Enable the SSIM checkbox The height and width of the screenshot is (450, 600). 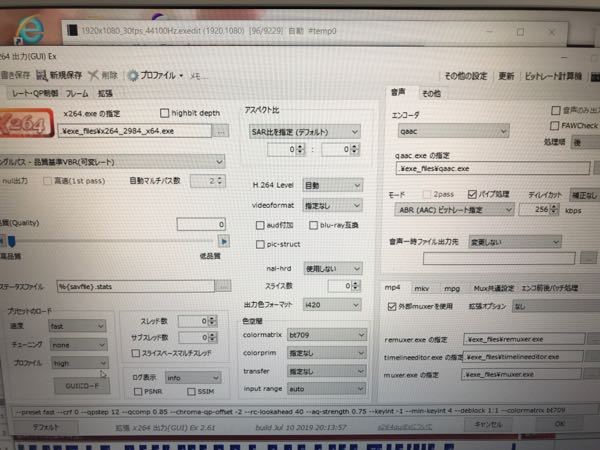191,391
